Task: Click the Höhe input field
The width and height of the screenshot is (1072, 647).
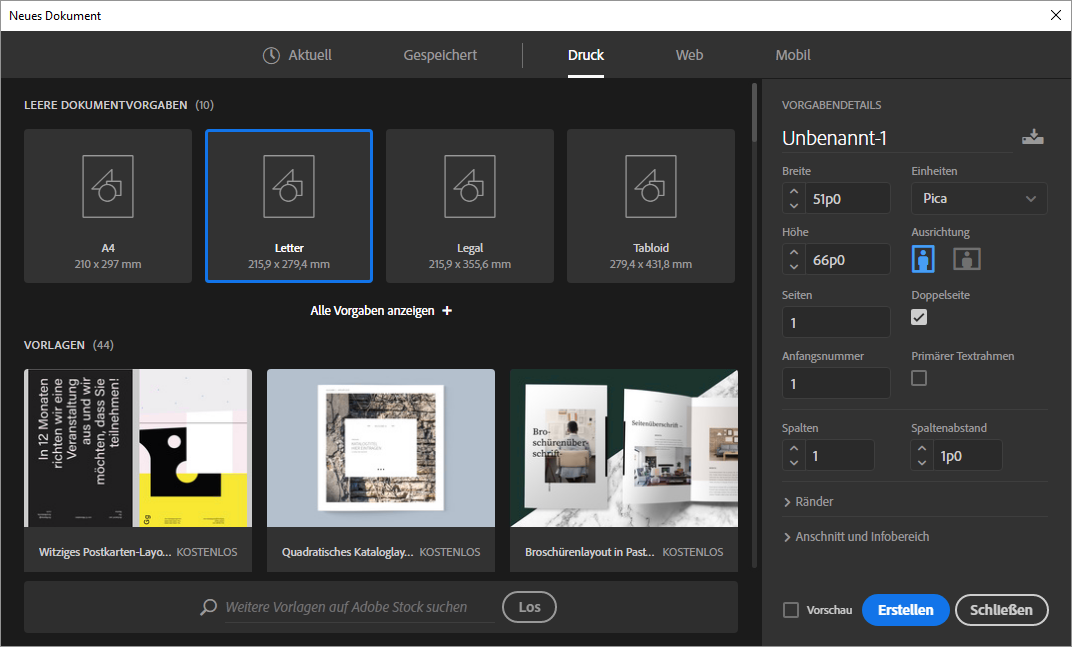Action: [x=848, y=260]
